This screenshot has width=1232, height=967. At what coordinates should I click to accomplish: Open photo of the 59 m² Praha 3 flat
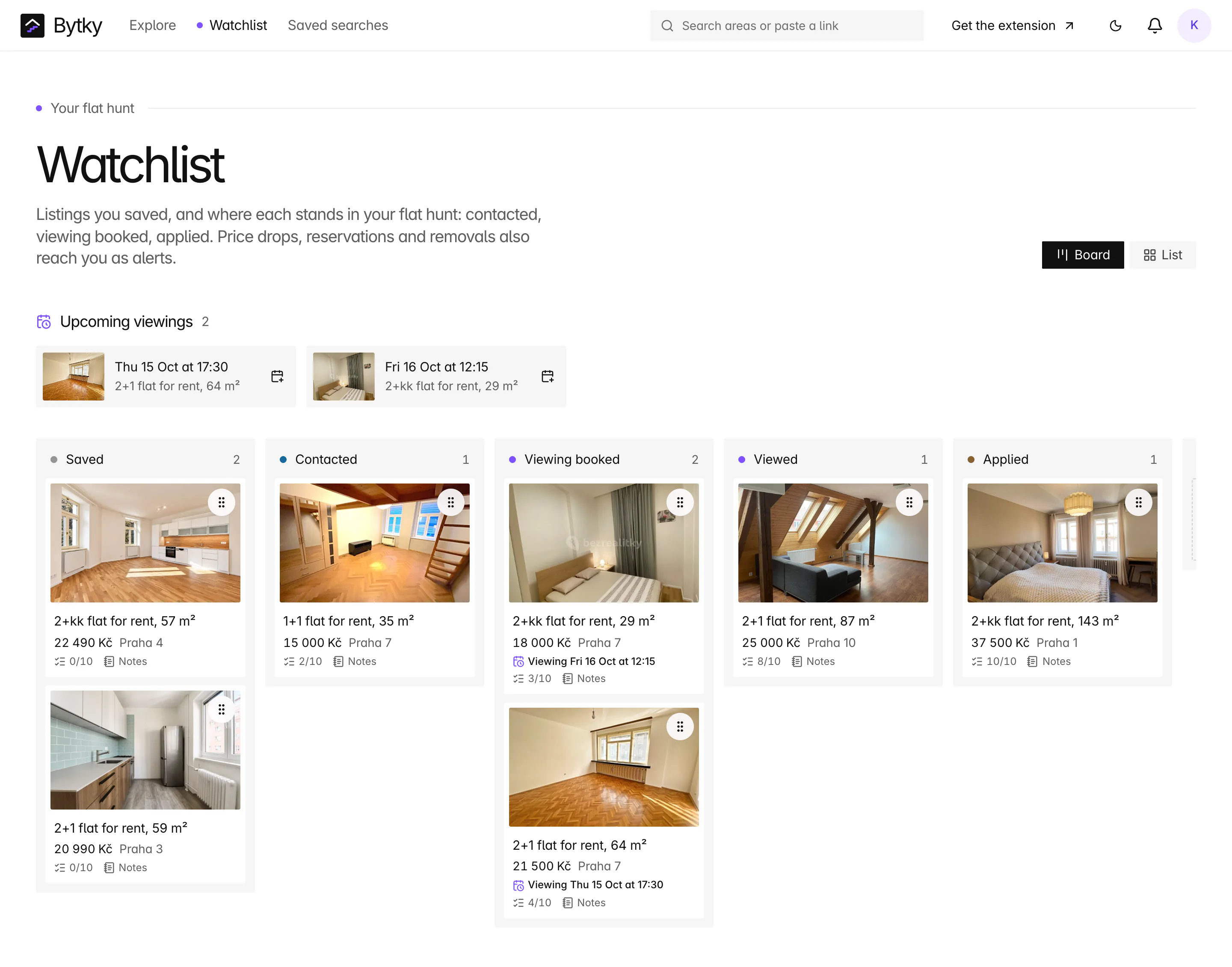tap(145, 750)
